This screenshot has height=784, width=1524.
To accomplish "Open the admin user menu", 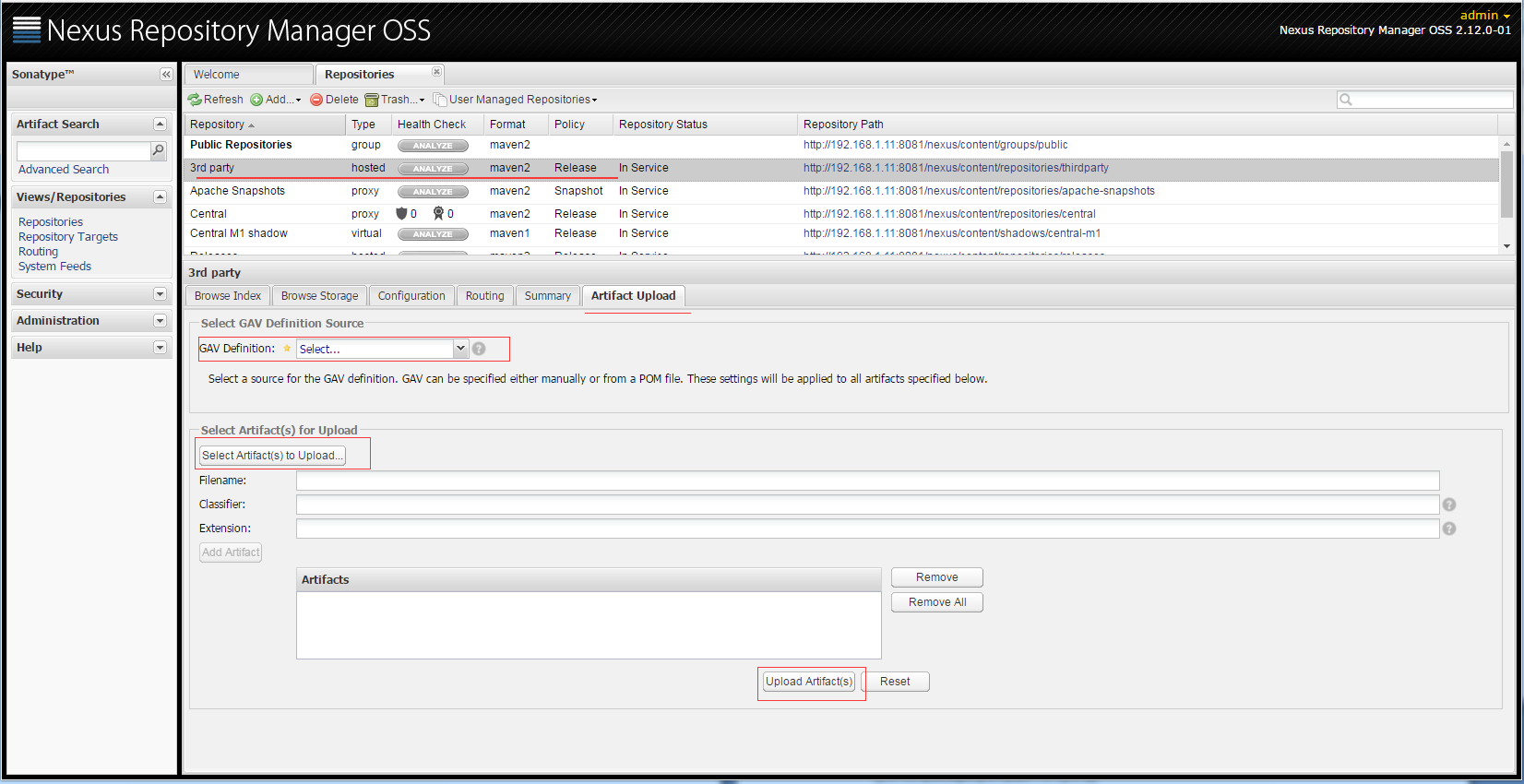I will point(1485,15).
